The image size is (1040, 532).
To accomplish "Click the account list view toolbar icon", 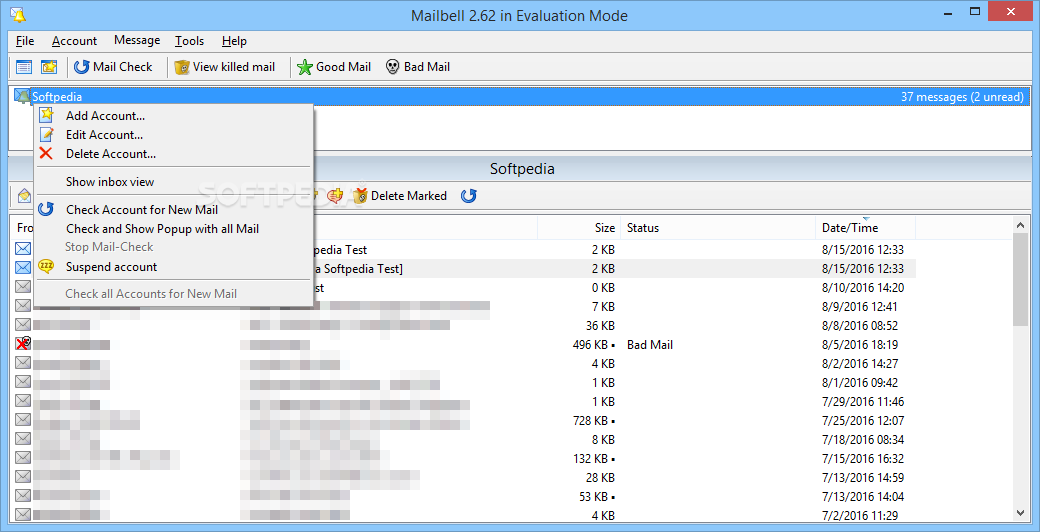I will [24, 67].
